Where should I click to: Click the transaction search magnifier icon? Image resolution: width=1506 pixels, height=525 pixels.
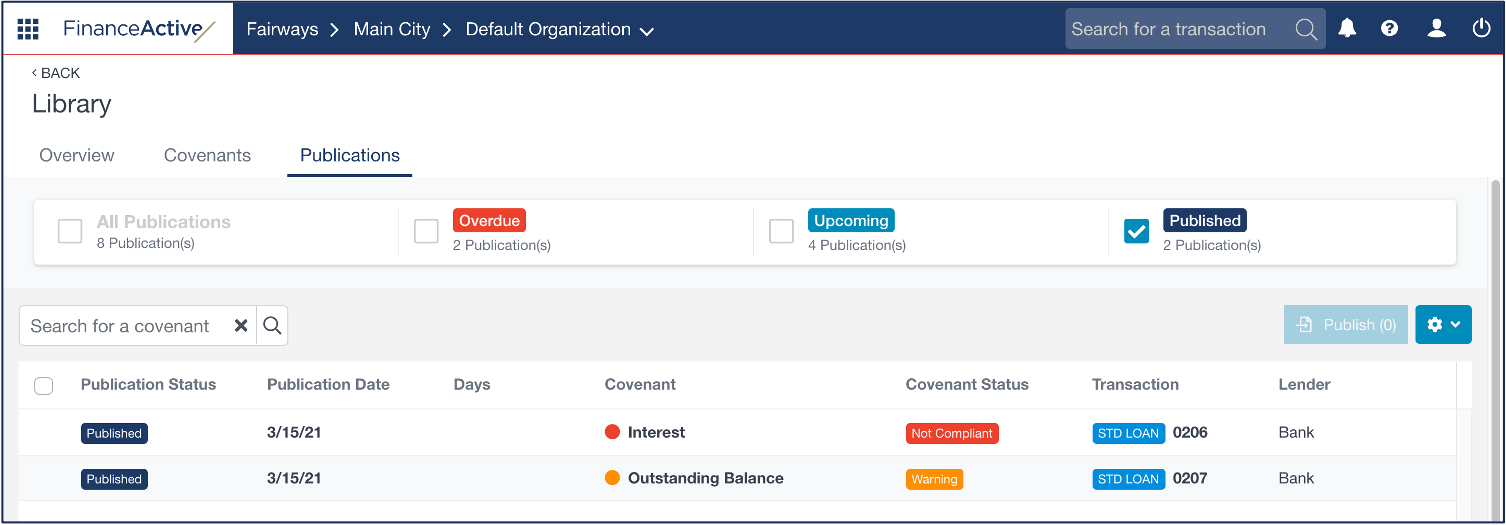[x=1306, y=29]
